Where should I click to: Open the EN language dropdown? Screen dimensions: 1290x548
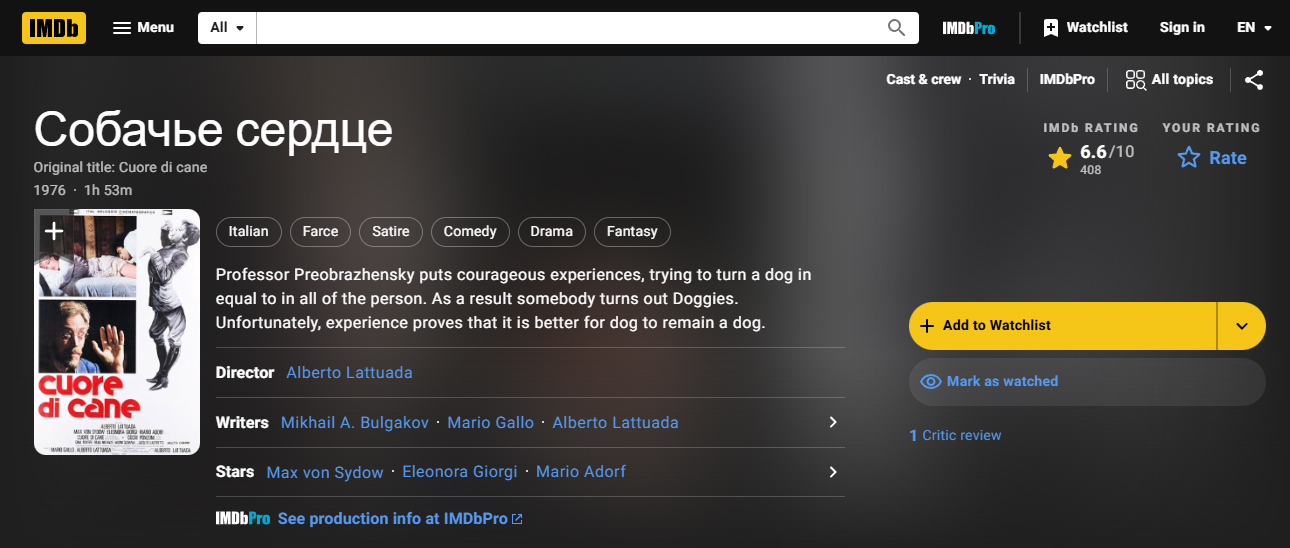click(x=1254, y=28)
